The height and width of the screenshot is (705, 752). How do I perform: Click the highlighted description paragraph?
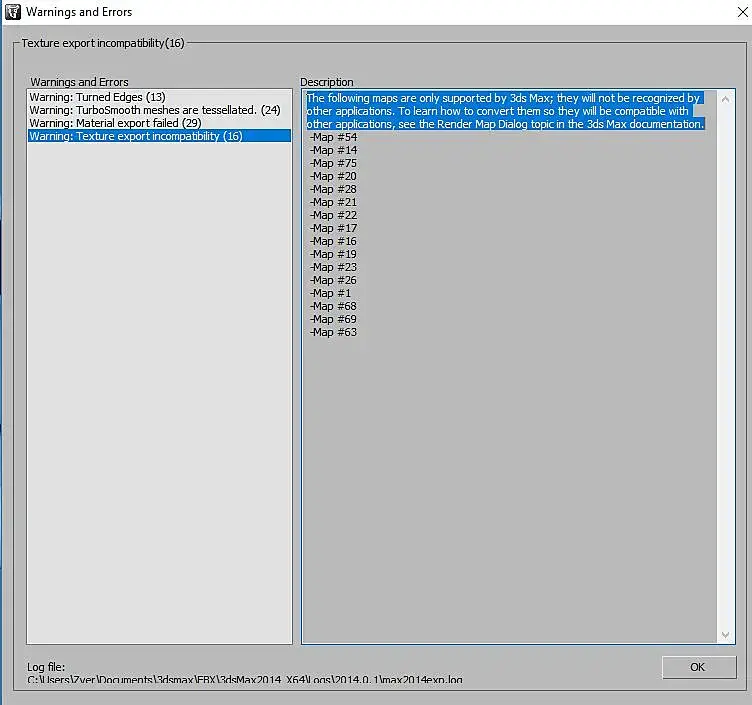(505, 111)
